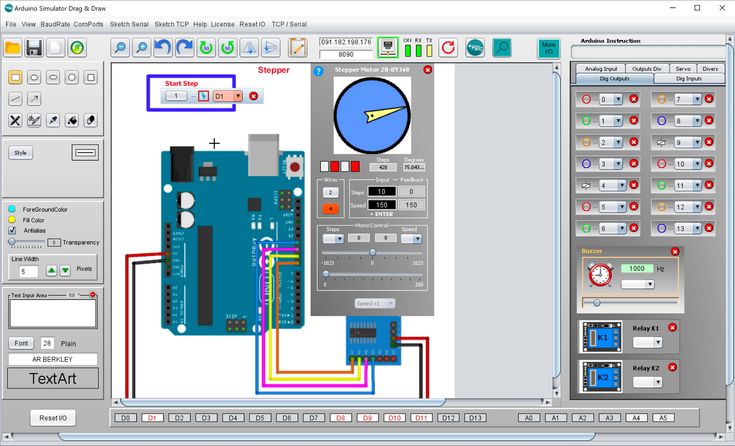Click the blue undo arrow
The image size is (735, 446).
coord(163,47)
